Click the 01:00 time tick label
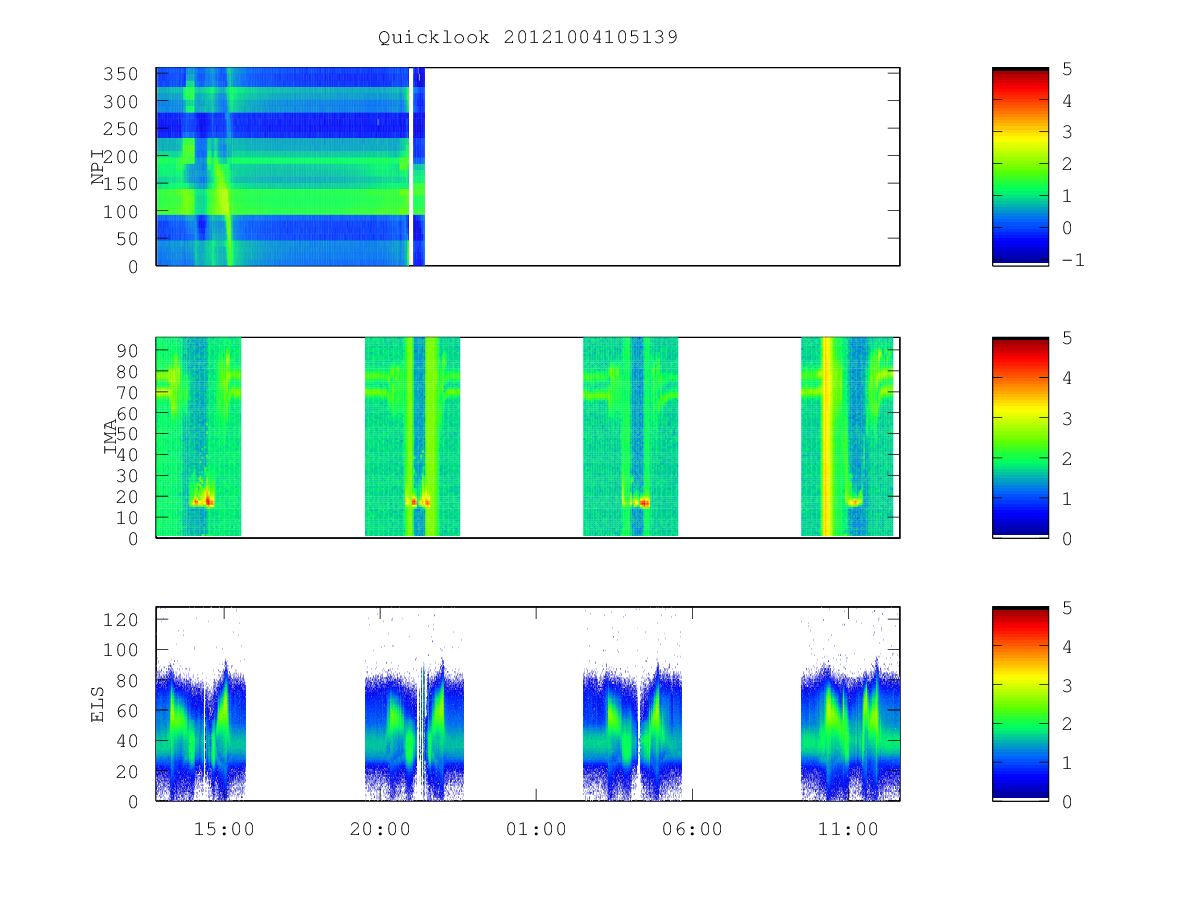The image size is (1200, 900). coord(536,829)
